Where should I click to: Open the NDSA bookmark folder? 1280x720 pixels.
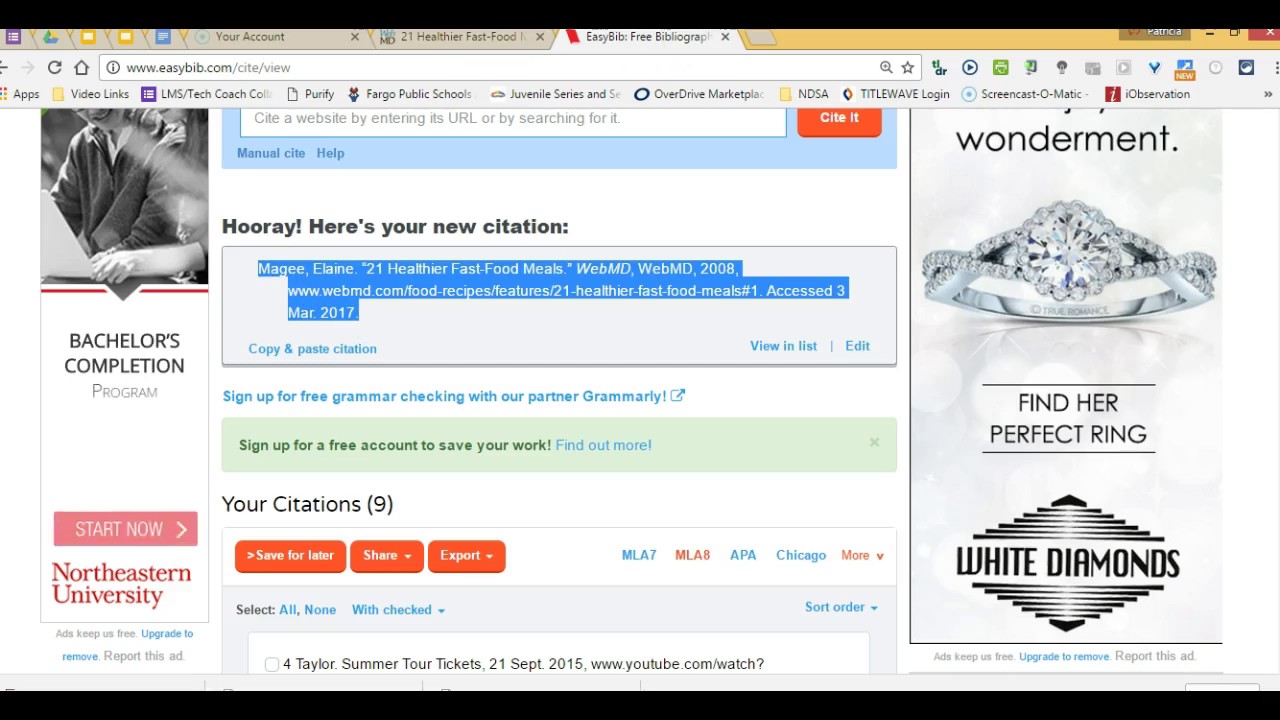803,94
